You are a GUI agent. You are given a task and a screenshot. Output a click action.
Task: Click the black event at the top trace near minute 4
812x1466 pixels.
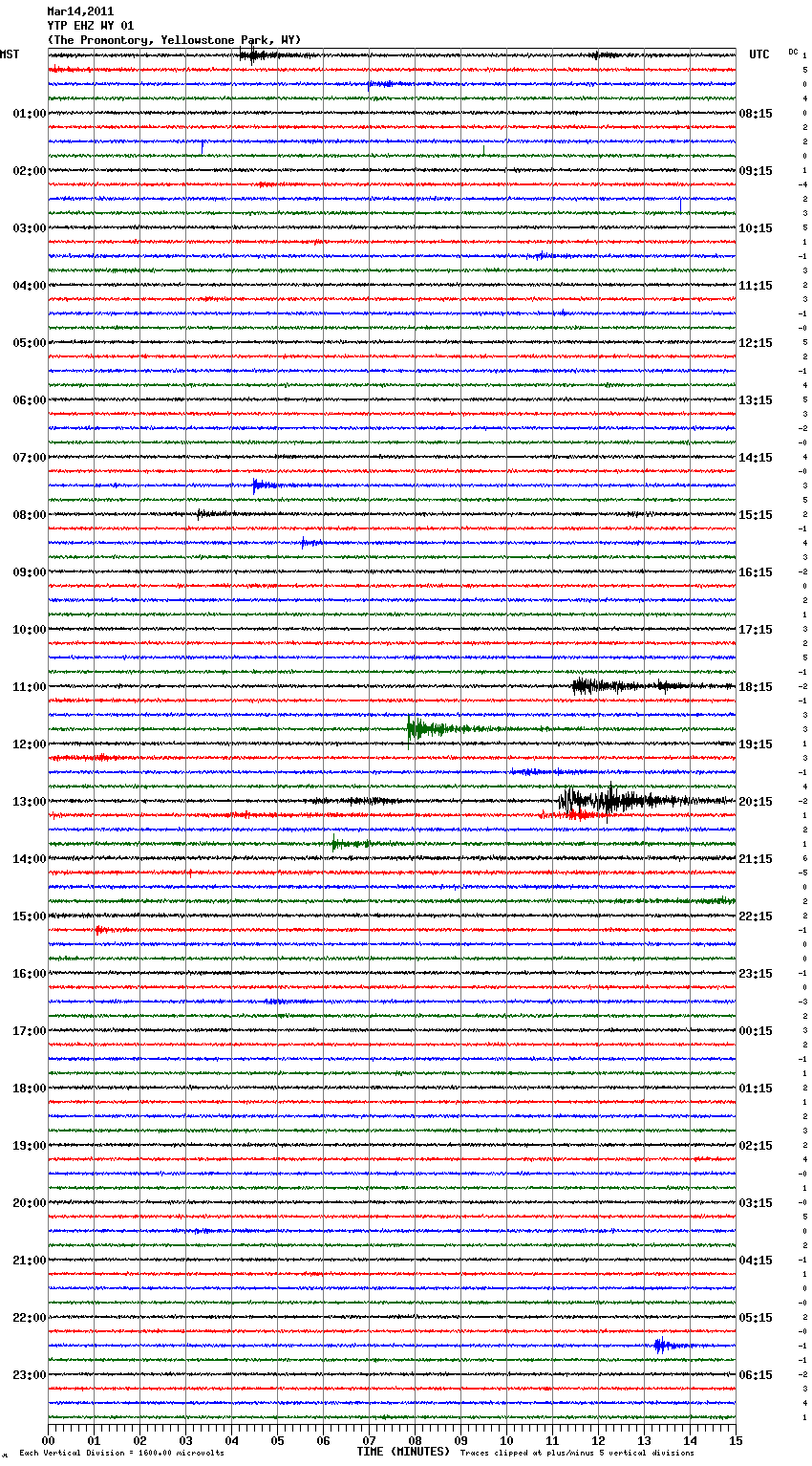coord(252,55)
